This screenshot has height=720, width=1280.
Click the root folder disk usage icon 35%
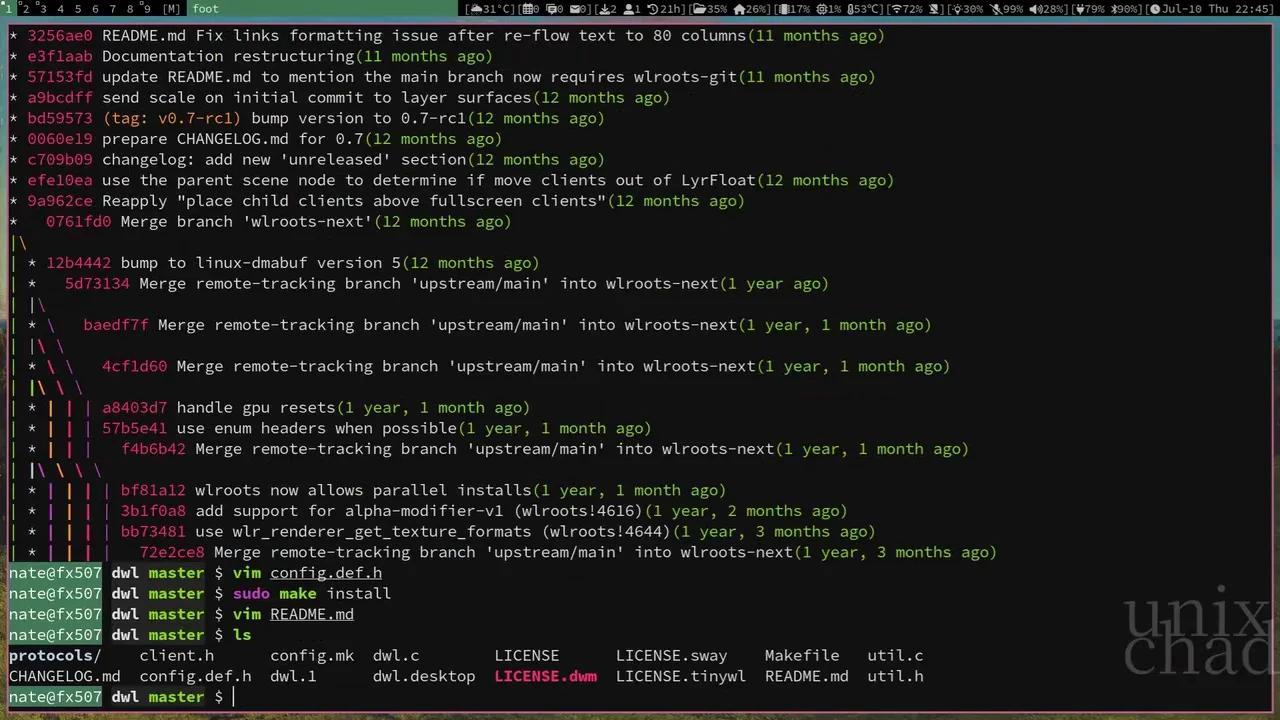699,9
